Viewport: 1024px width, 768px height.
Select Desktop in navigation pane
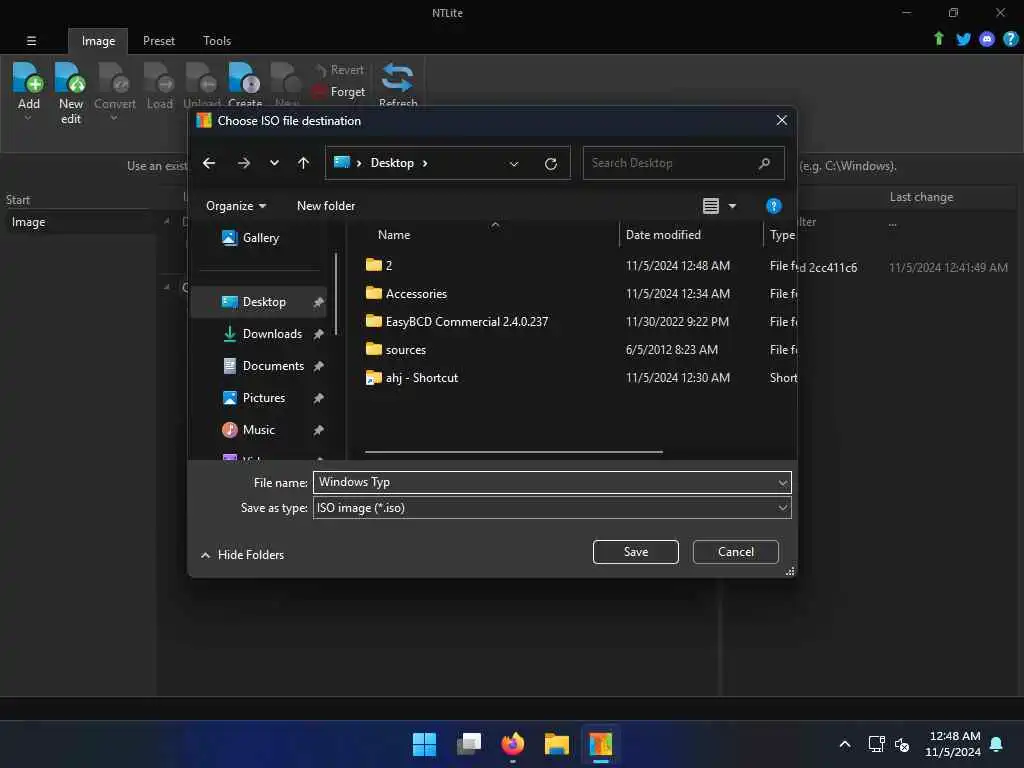(x=259, y=302)
